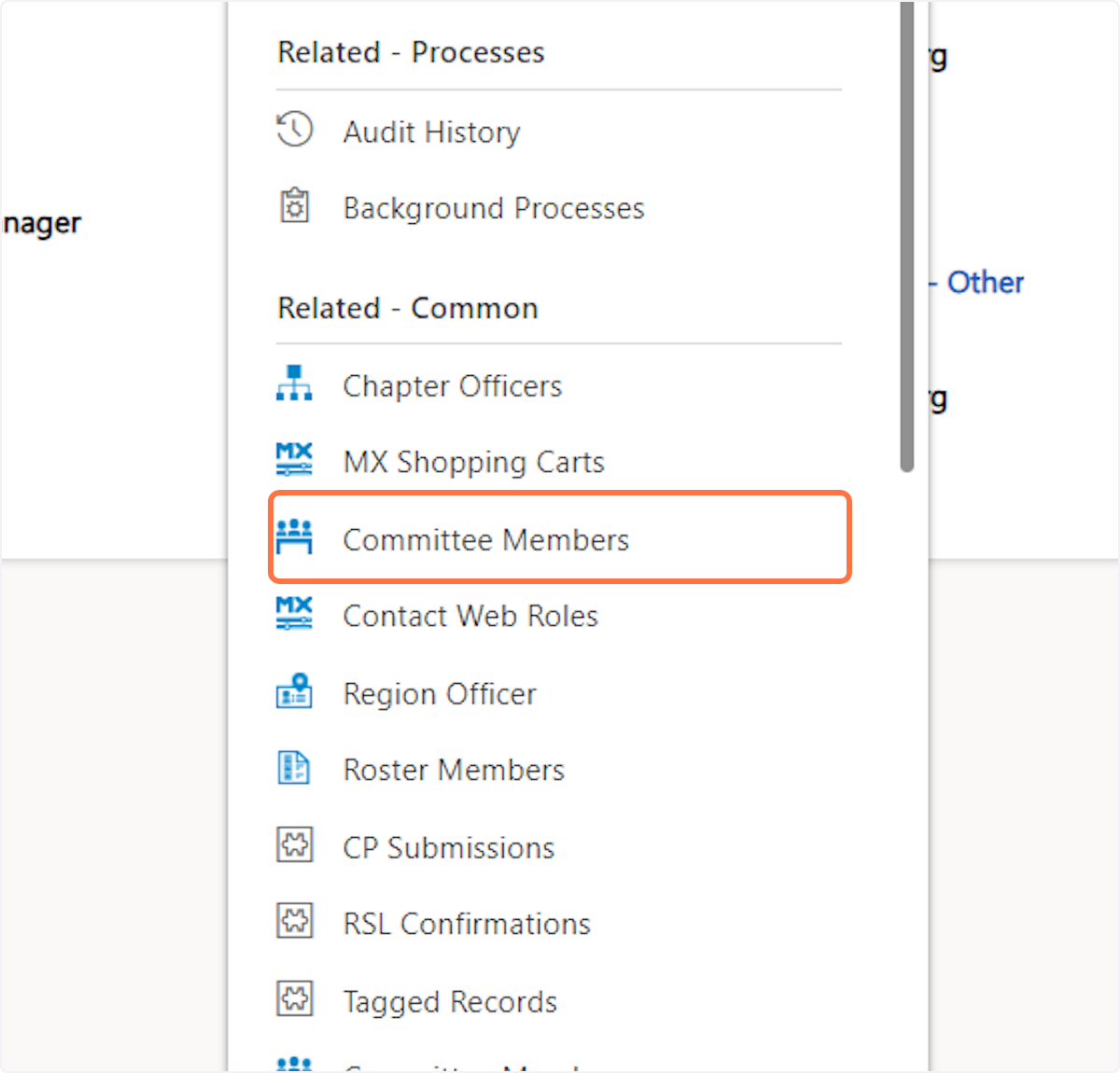Image resolution: width=1120 pixels, height=1073 pixels.
Task: Click the Tagged Records puzzle icon
Action: tap(295, 999)
